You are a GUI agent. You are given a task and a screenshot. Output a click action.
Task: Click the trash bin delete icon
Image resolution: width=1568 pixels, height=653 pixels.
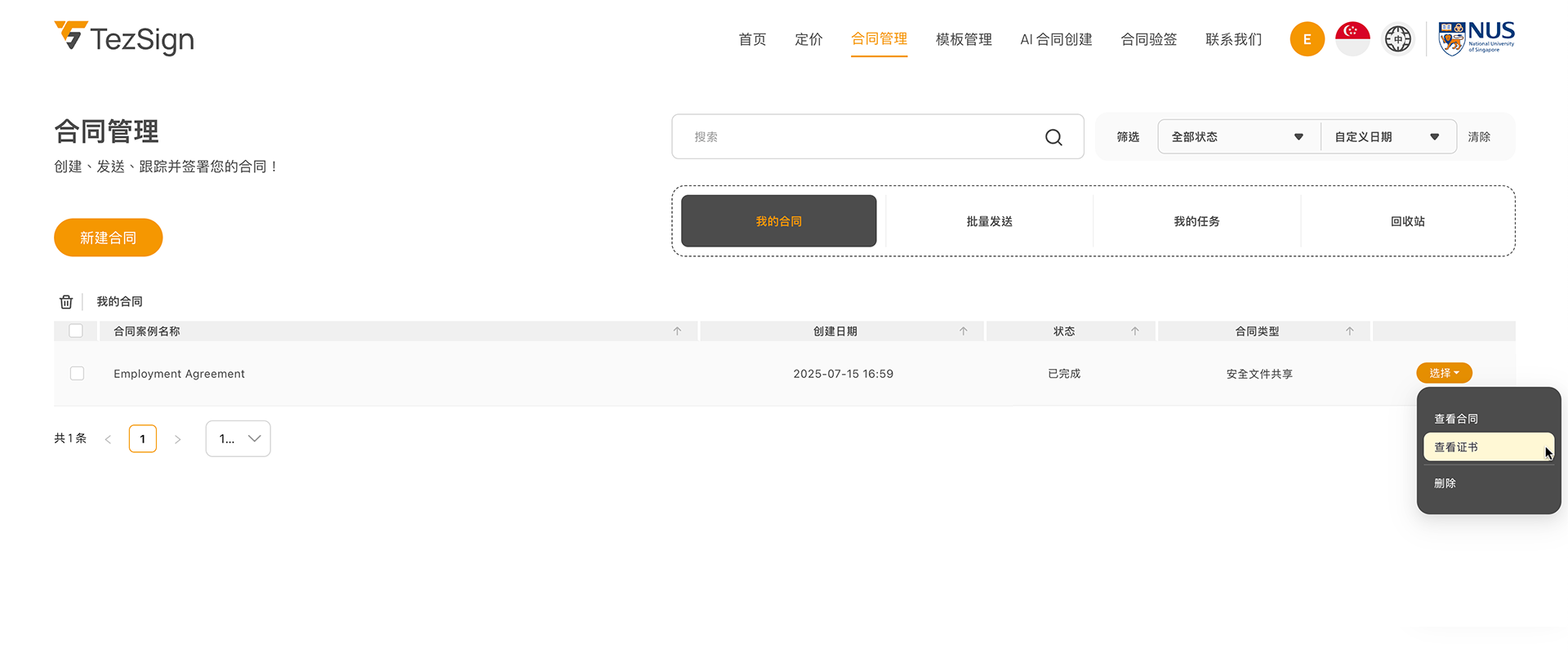pyautogui.click(x=66, y=302)
